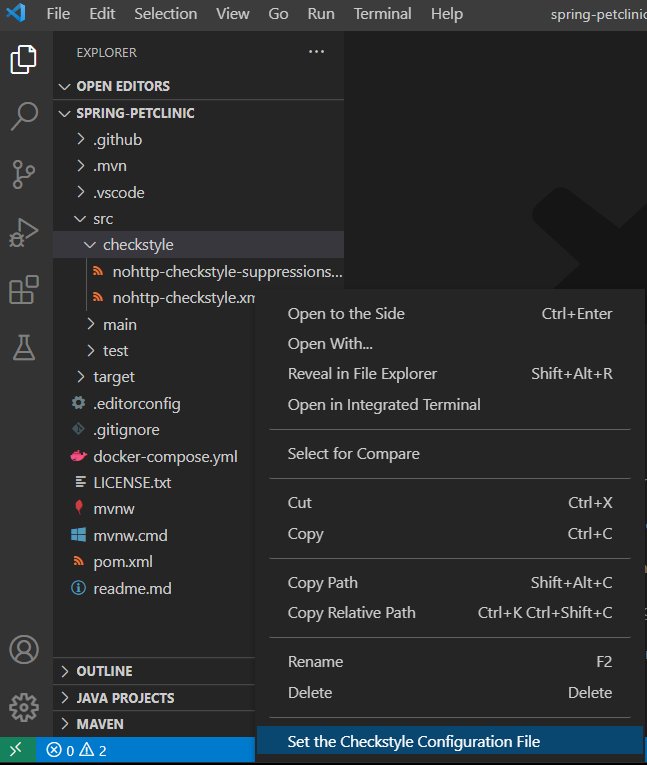Image resolution: width=647 pixels, height=765 pixels.
Task: Expand the OUTLINE section
Action: pos(104,671)
